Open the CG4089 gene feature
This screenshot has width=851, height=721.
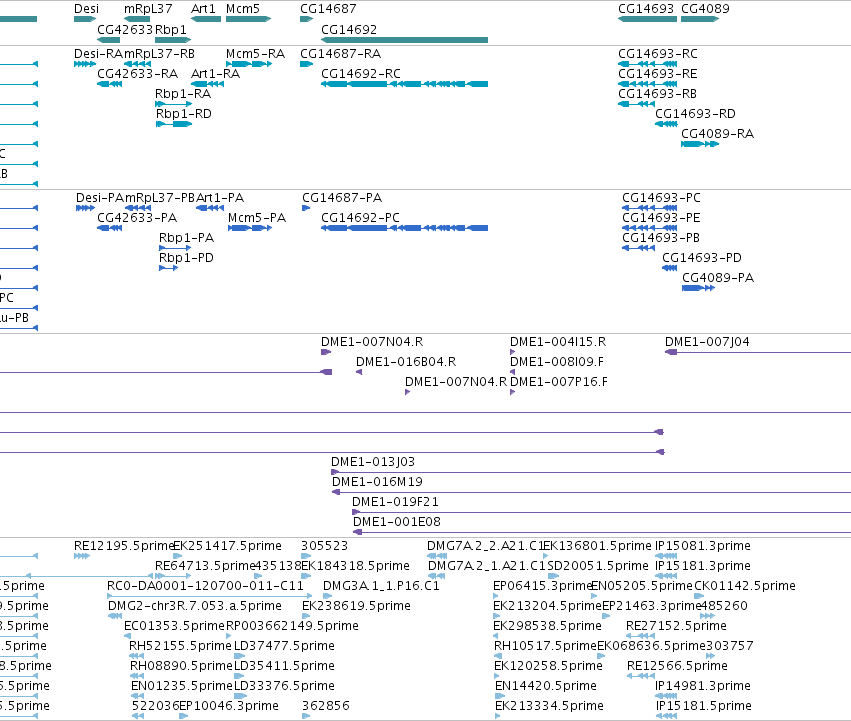700,19
